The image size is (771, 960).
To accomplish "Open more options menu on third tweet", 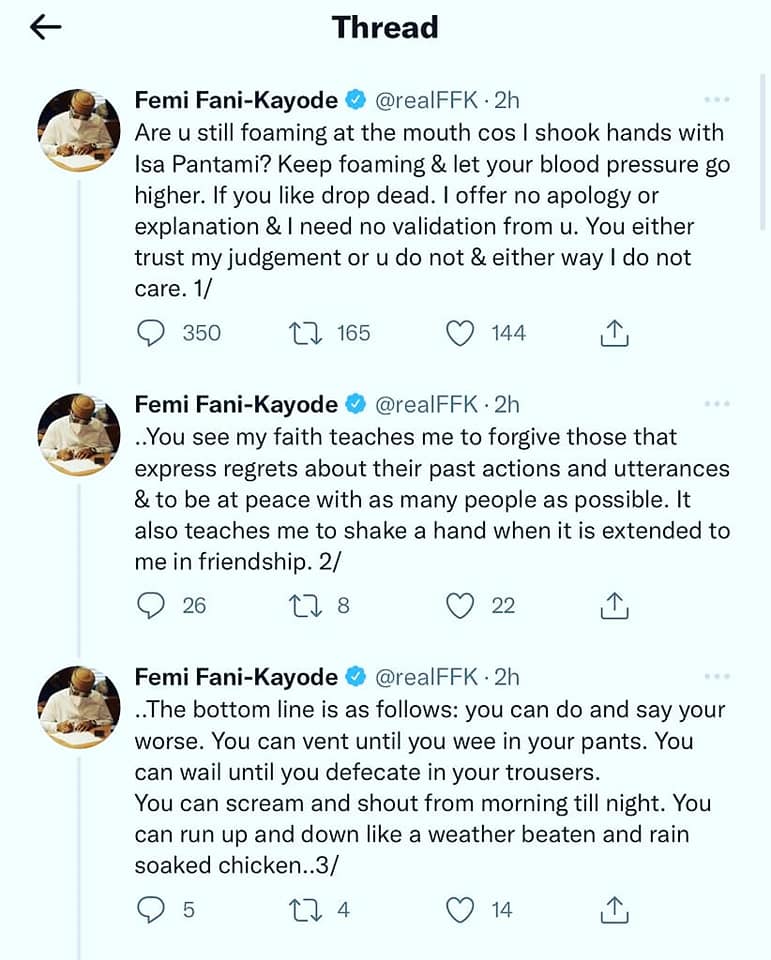I will (x=717, y=677).
